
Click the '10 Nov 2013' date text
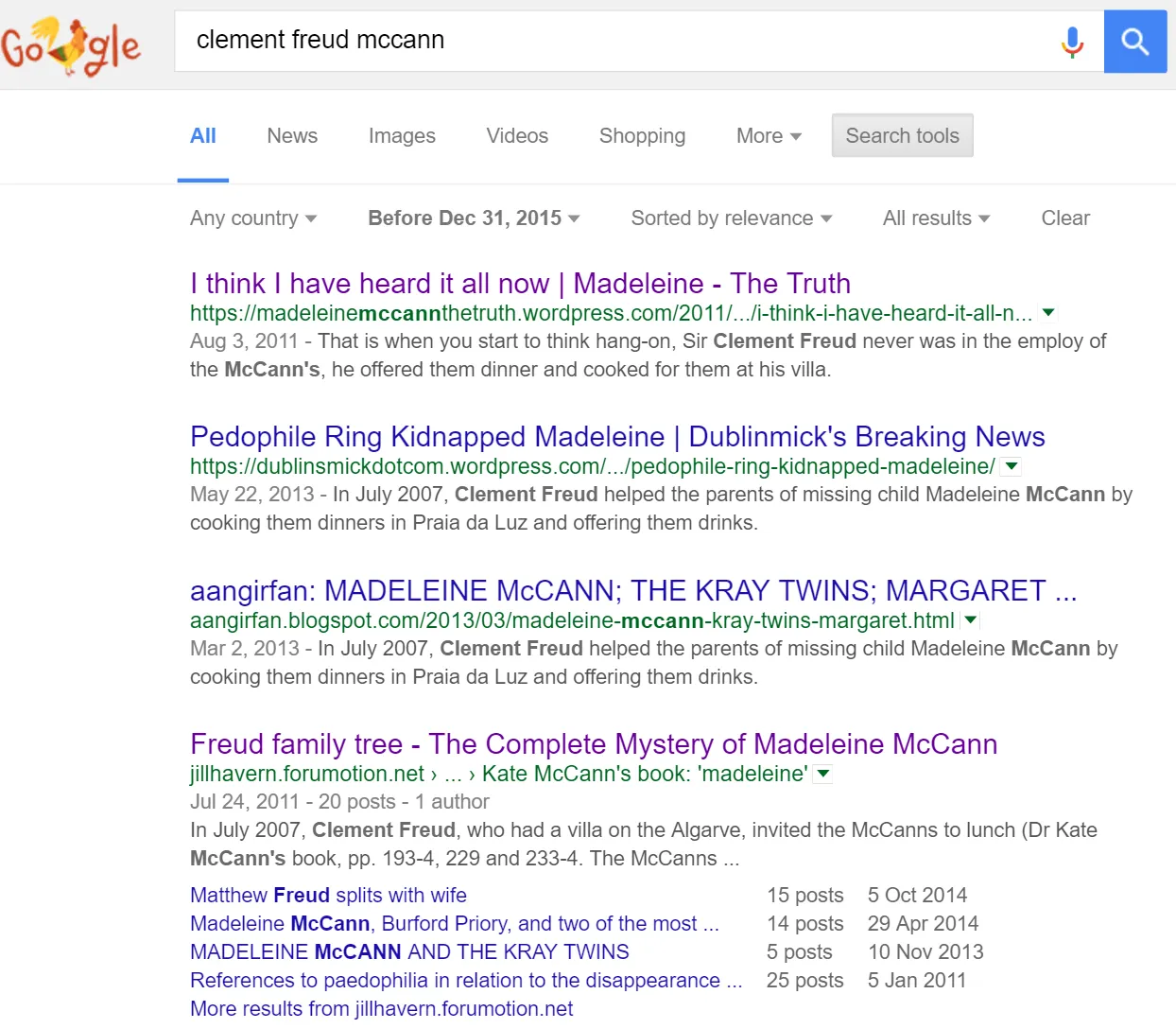tap(925, 951)
